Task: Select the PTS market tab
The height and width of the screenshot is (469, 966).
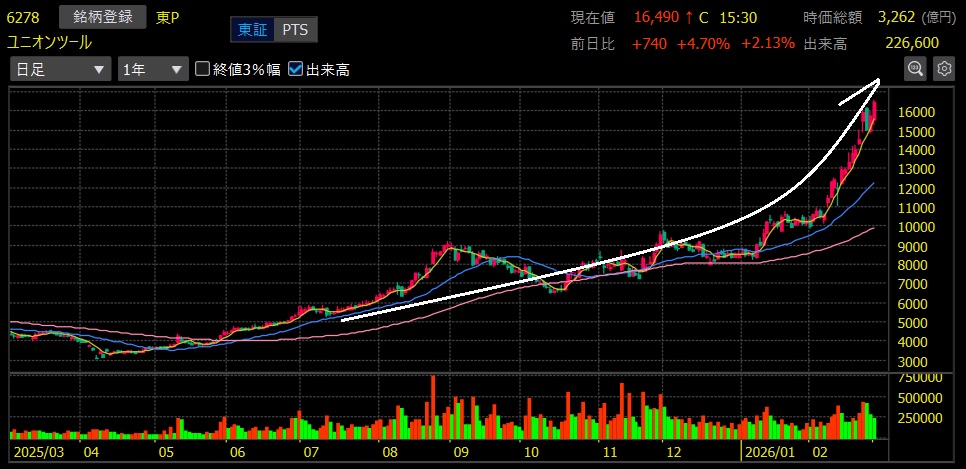Action: click(295, 30)
